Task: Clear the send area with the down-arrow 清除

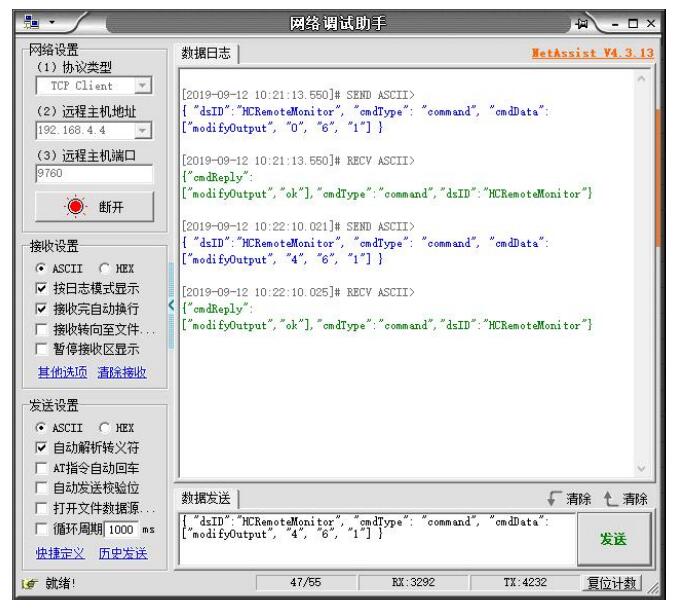Action: click(570, 499)
